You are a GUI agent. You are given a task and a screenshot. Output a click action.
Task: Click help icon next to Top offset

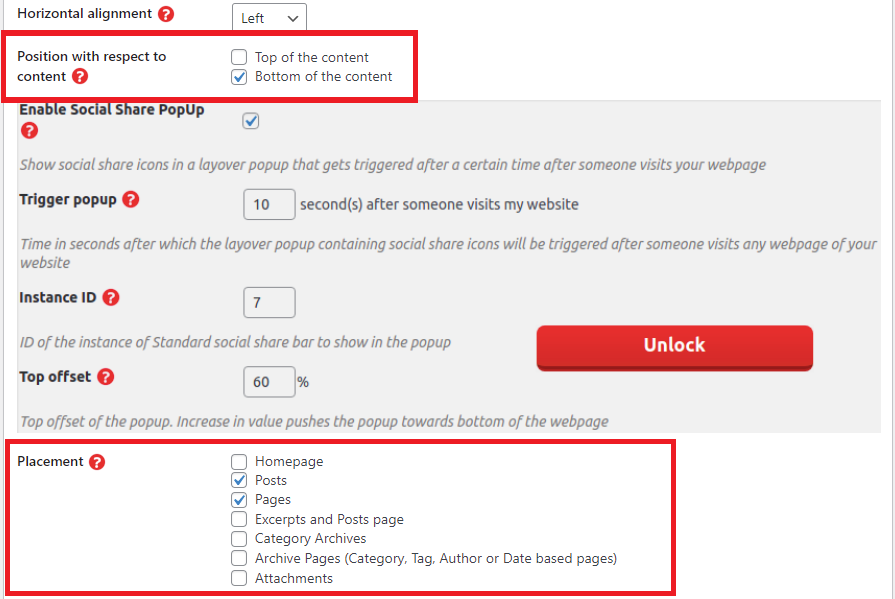106,377
